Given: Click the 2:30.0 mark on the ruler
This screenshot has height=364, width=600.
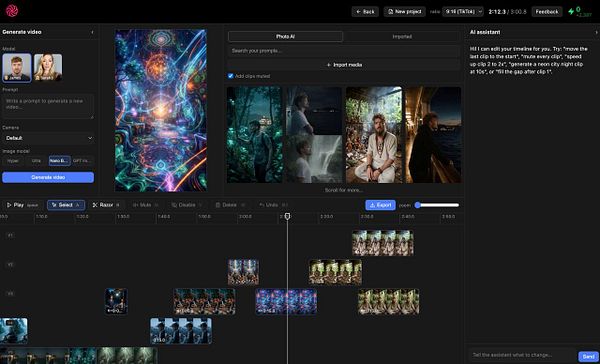Looking at the screenshot, I should coord(367,217).
